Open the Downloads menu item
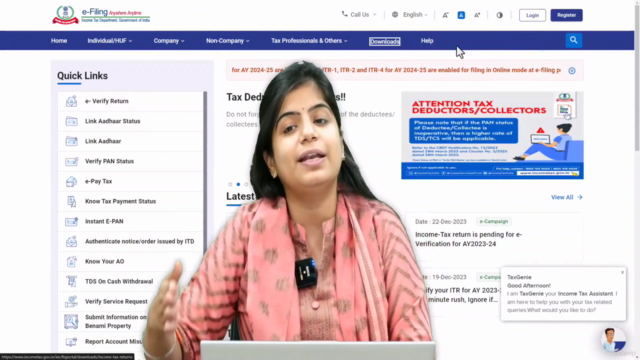The image size is (640, 360). pyautogui.click(x=384, y=41)
